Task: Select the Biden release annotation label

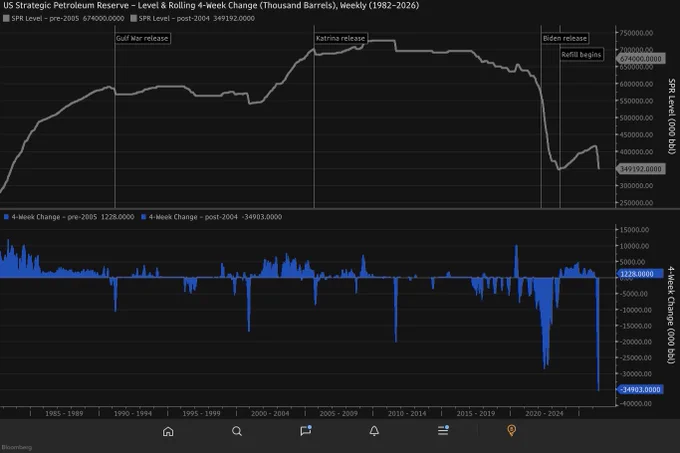Action: click(565, 38)
